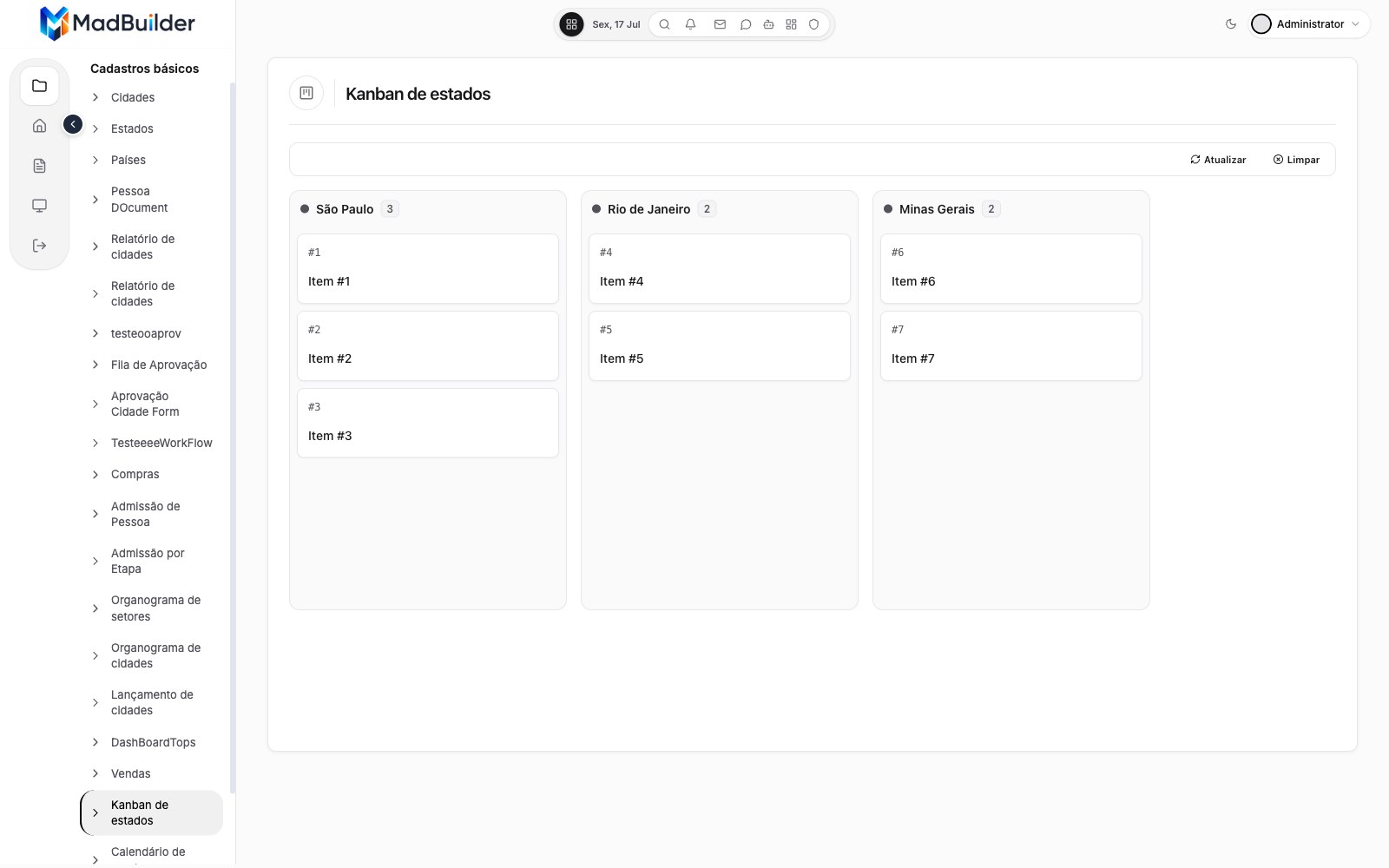Open kanban card Item #4

tap(720, 268)
